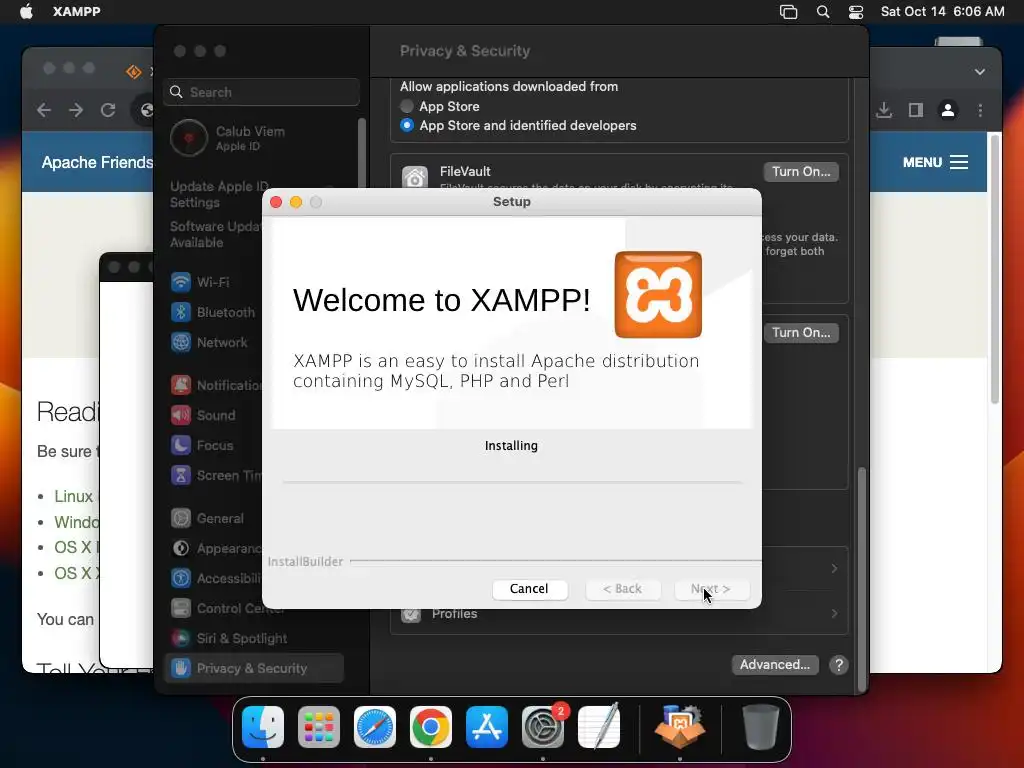Open Safari from the Dock
The height and width of the screenshot is (768, 1024).
coord(375,727)
